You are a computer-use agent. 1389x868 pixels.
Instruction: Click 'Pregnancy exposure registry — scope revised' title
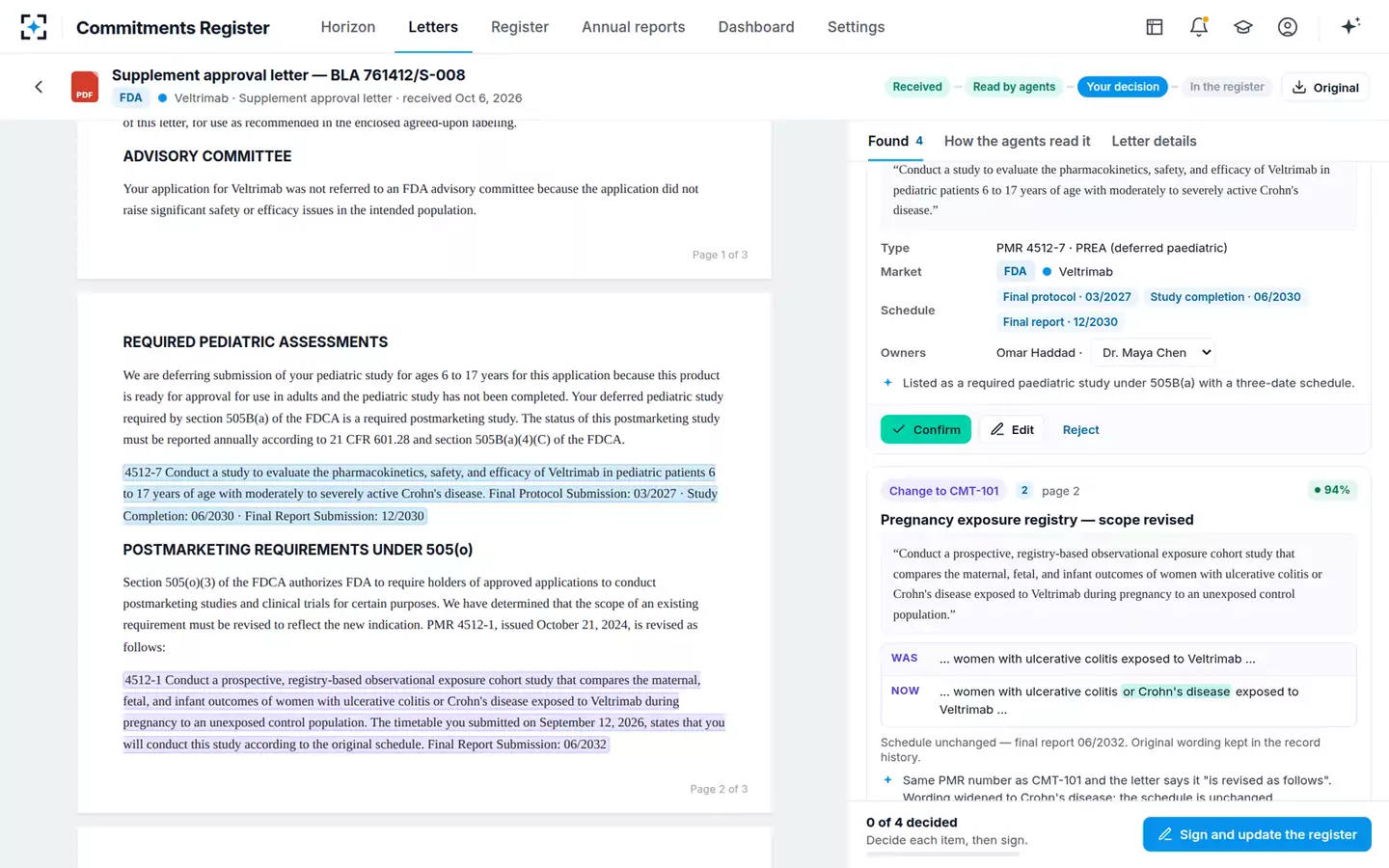[1037, 520]
